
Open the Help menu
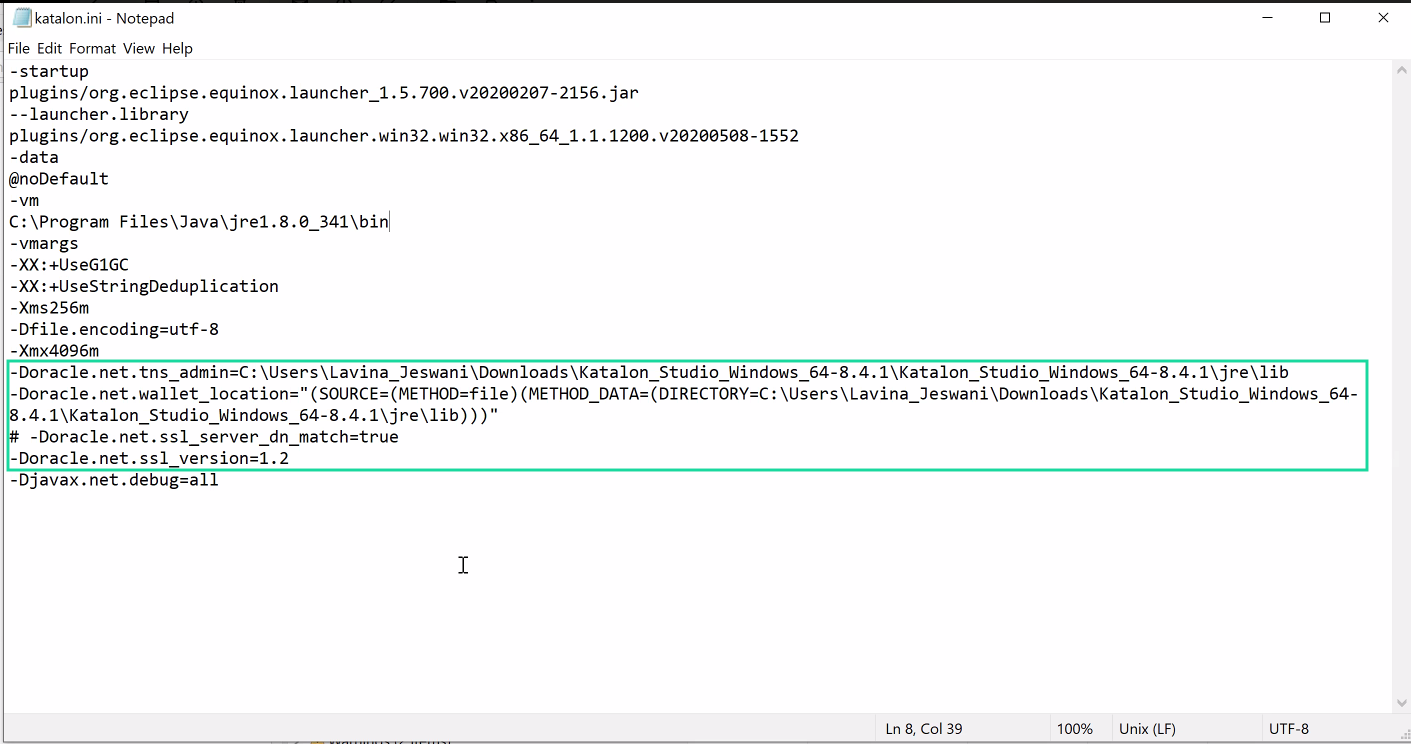coord(177,48)
